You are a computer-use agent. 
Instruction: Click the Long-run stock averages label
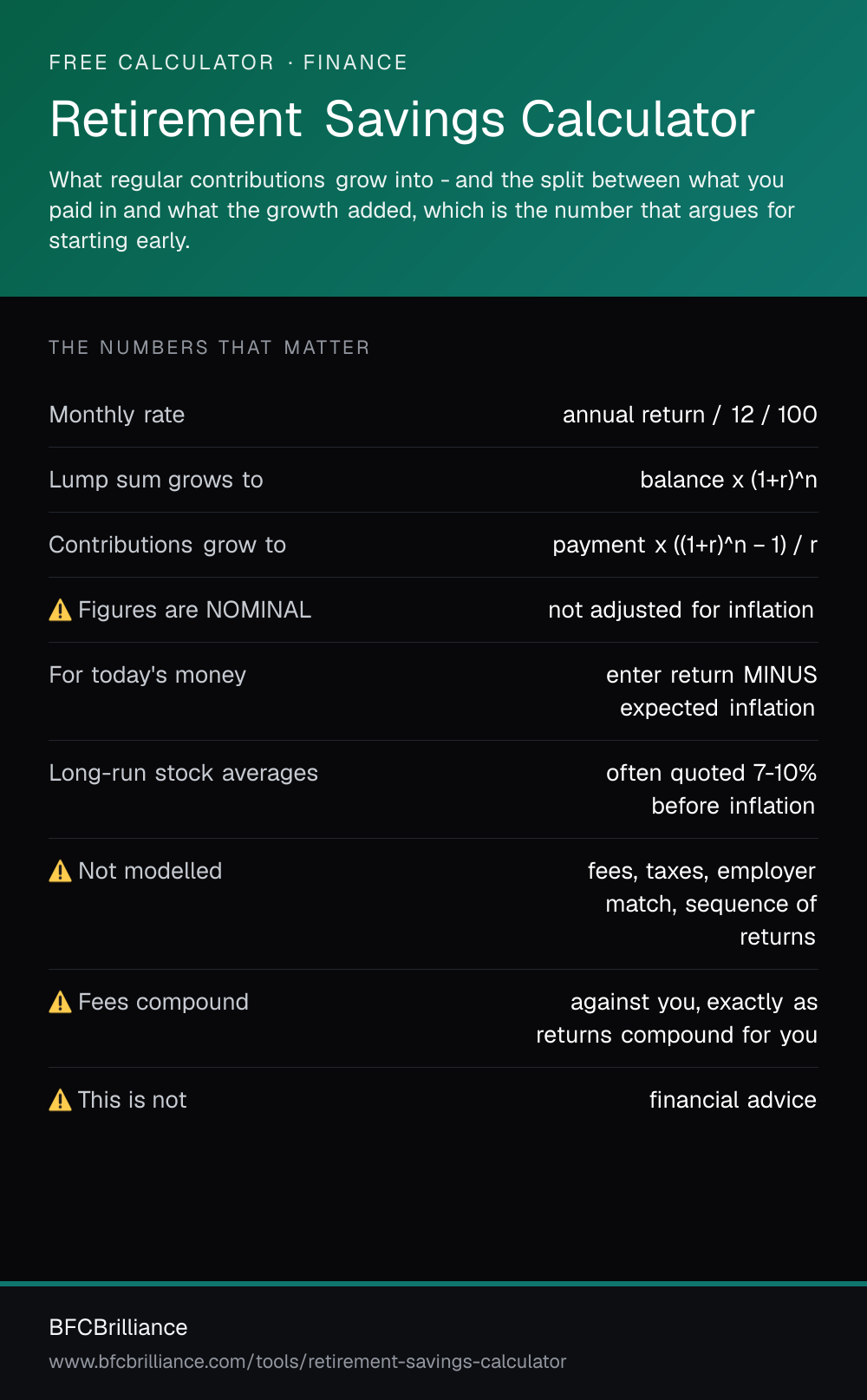coord(184,773)
